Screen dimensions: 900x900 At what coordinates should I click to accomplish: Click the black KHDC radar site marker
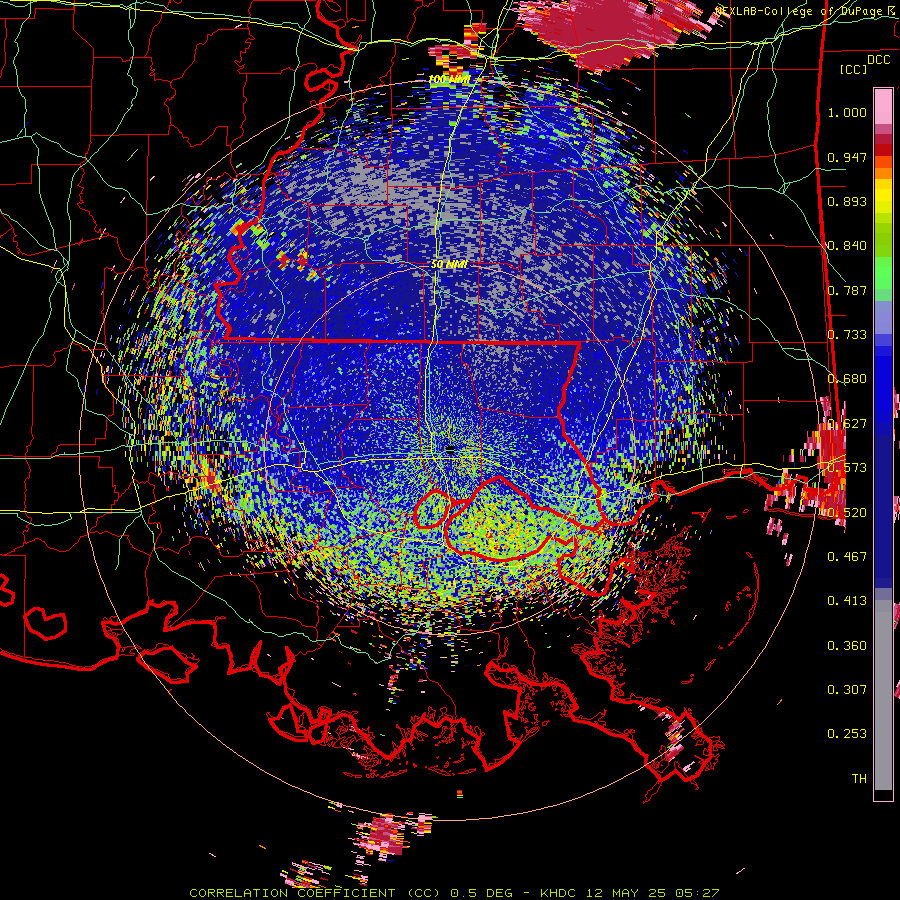tap(450, 450)
